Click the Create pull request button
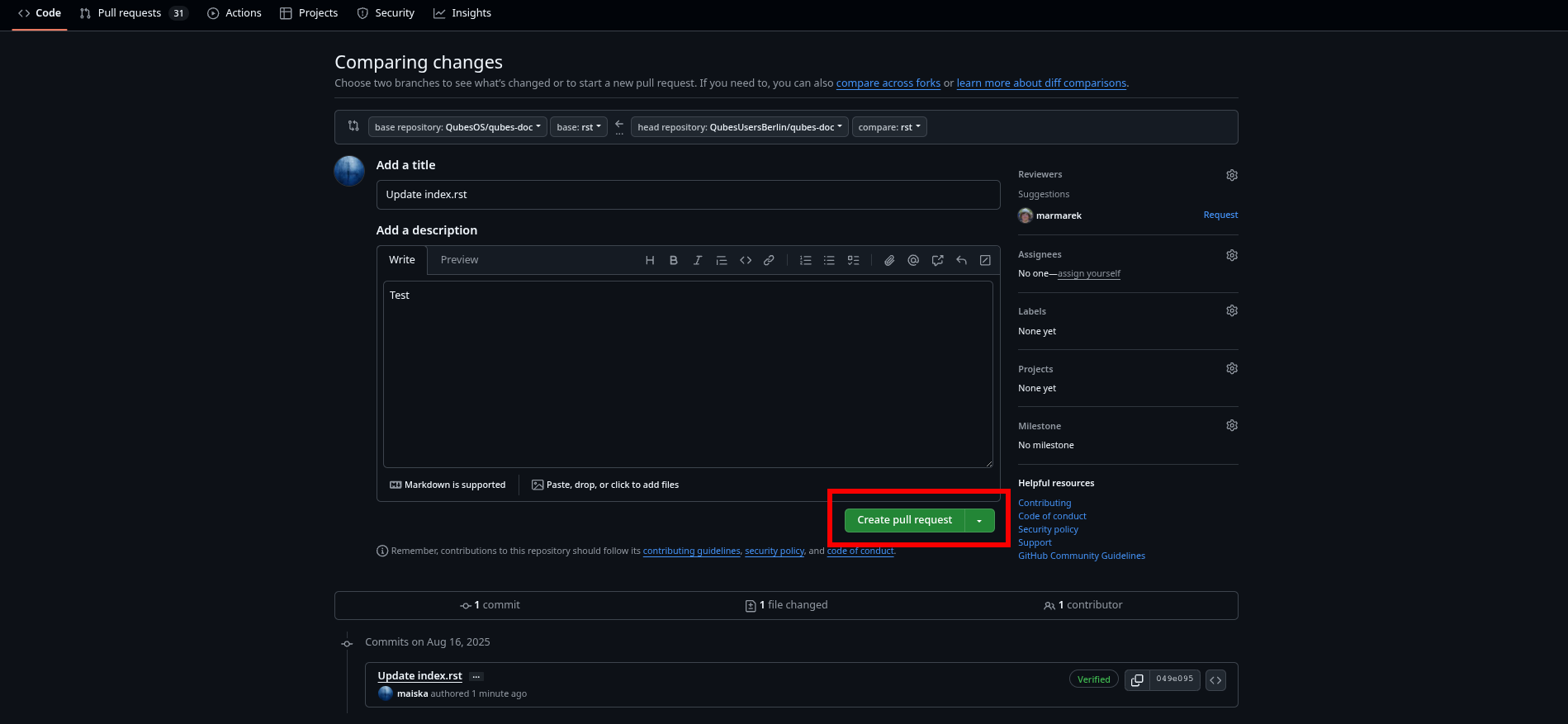The height and width of the screenshot is (724, 1568). pyautogui.click(x=904, y=520)
